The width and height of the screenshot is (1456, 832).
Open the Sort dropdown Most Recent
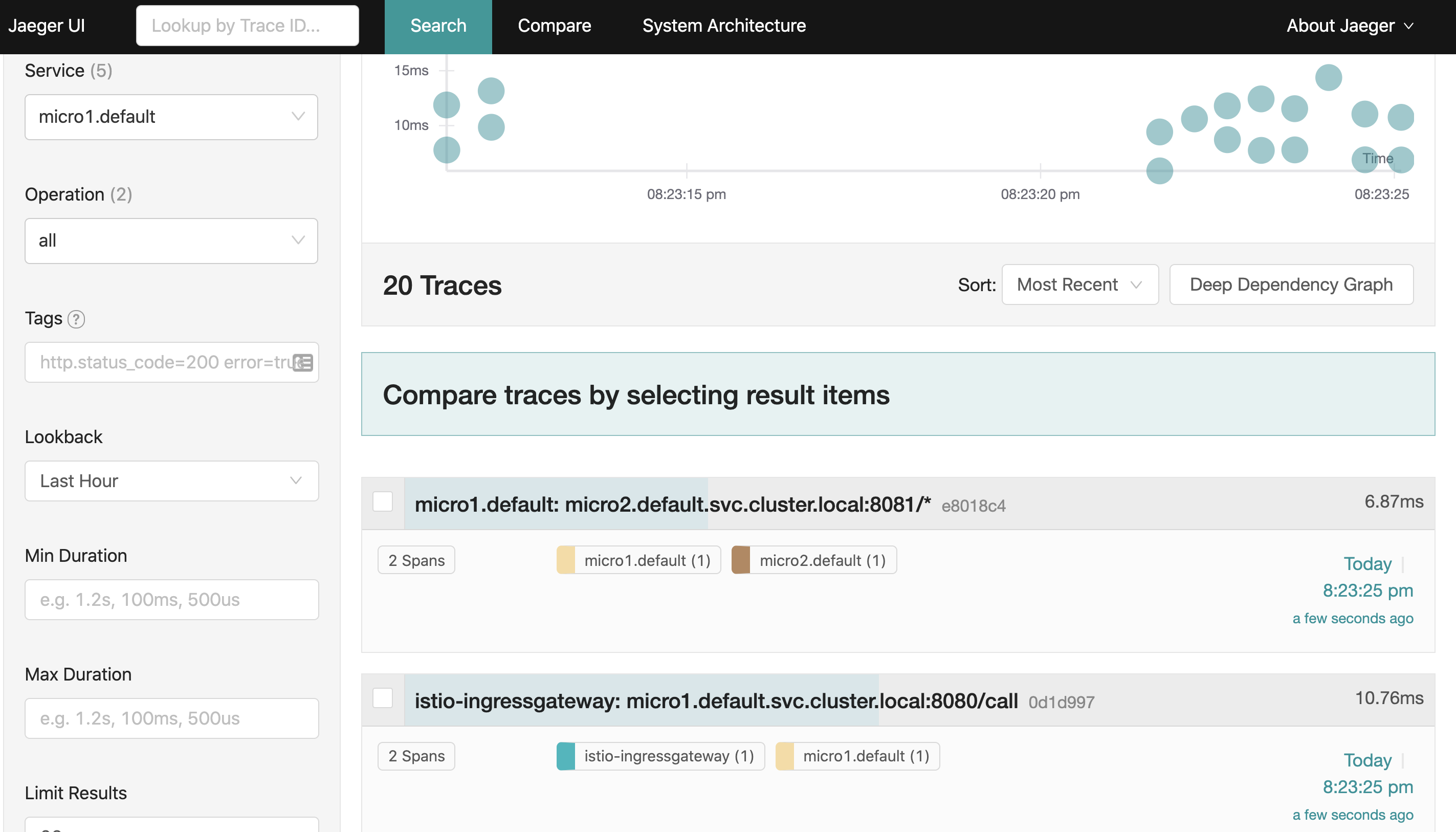coord(1079,284)
